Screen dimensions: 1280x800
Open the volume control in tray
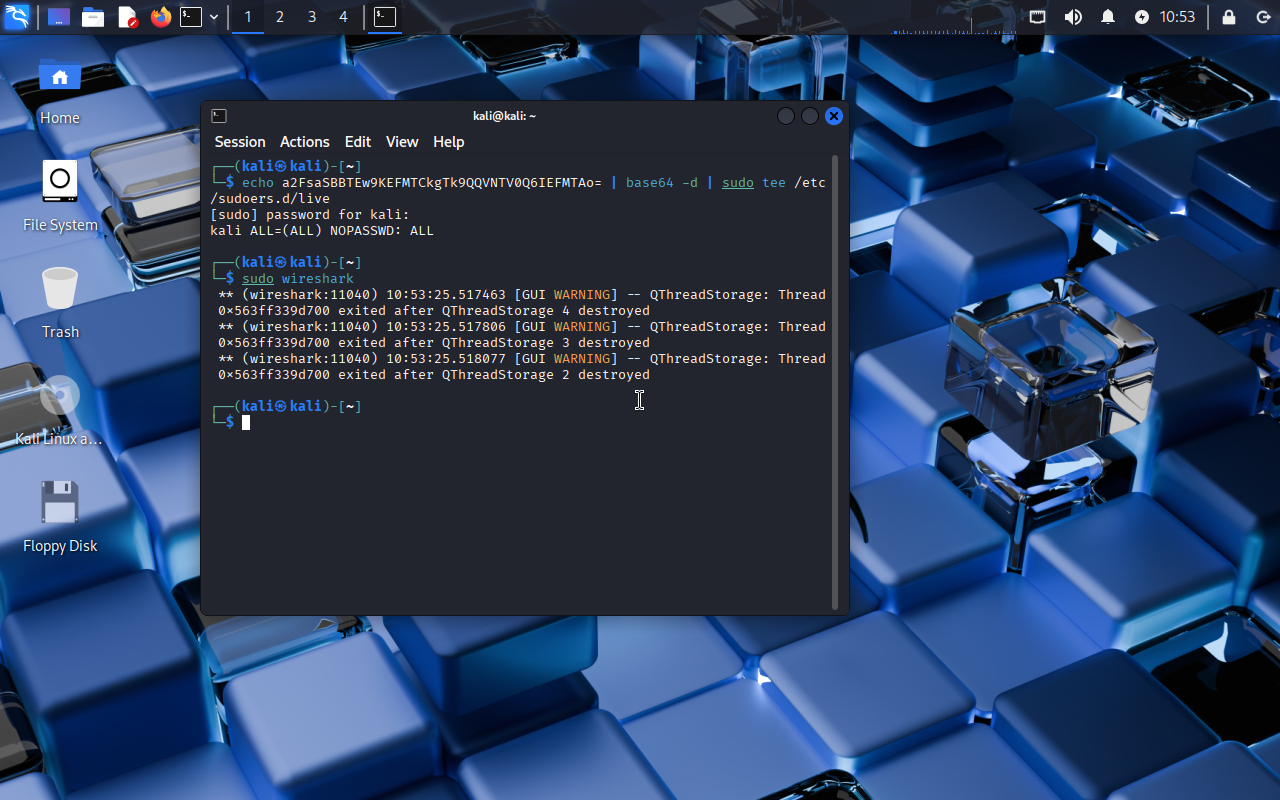(1073, 17)
